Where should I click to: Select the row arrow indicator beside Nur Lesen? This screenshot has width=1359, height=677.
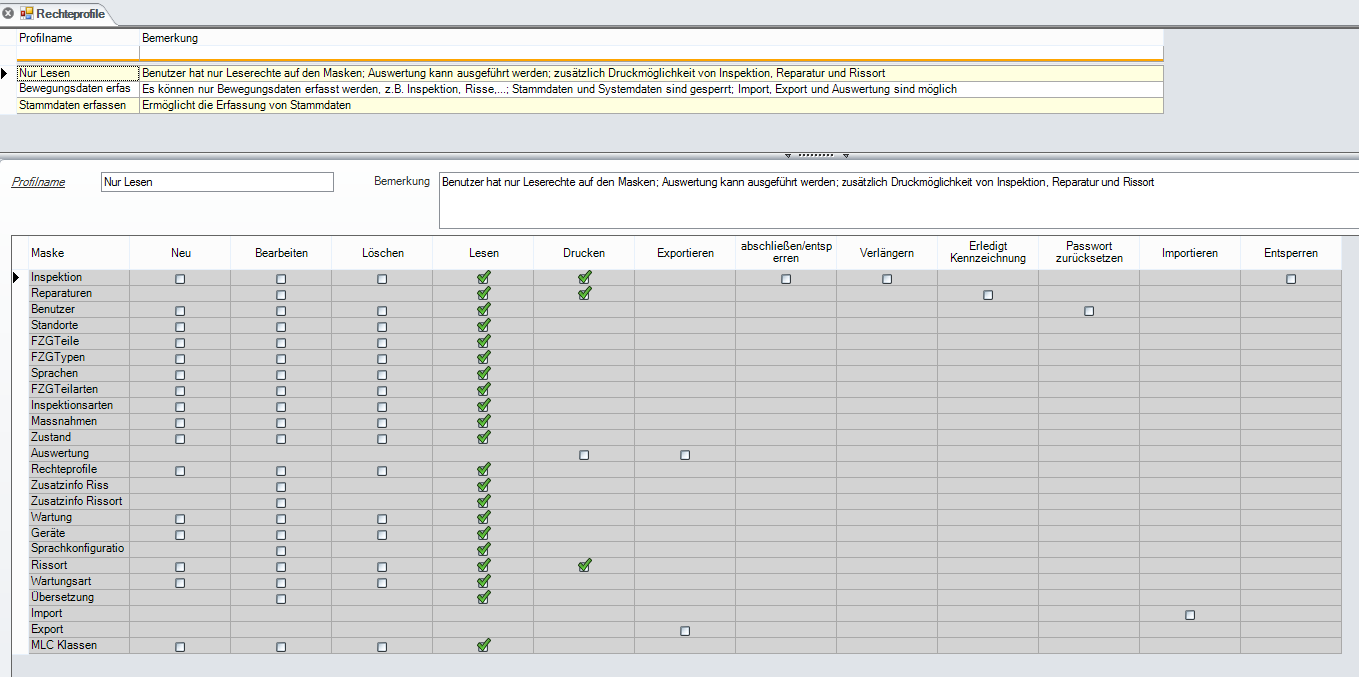(6, 73)
